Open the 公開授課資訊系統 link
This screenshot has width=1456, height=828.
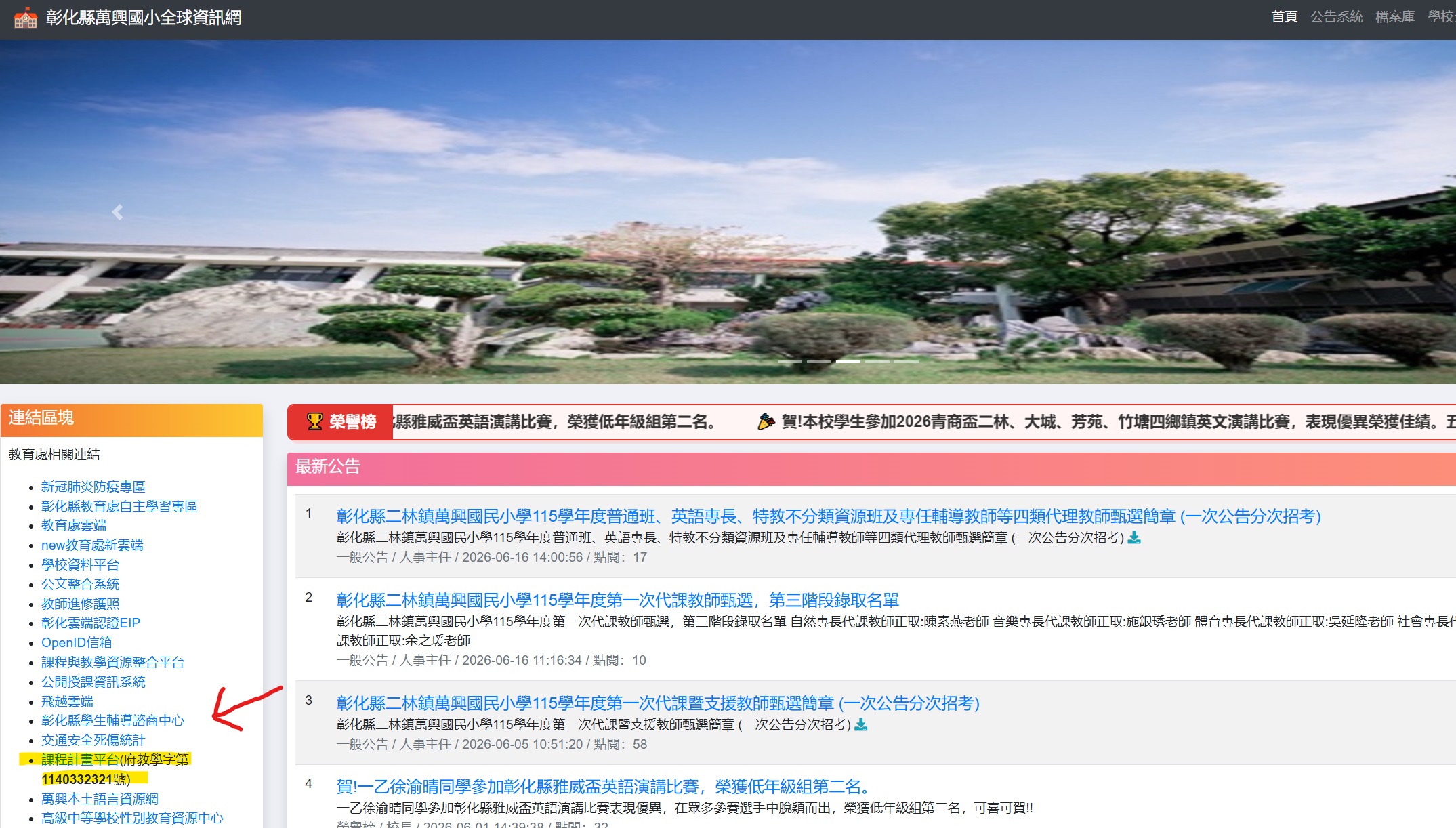coord(93,682)
